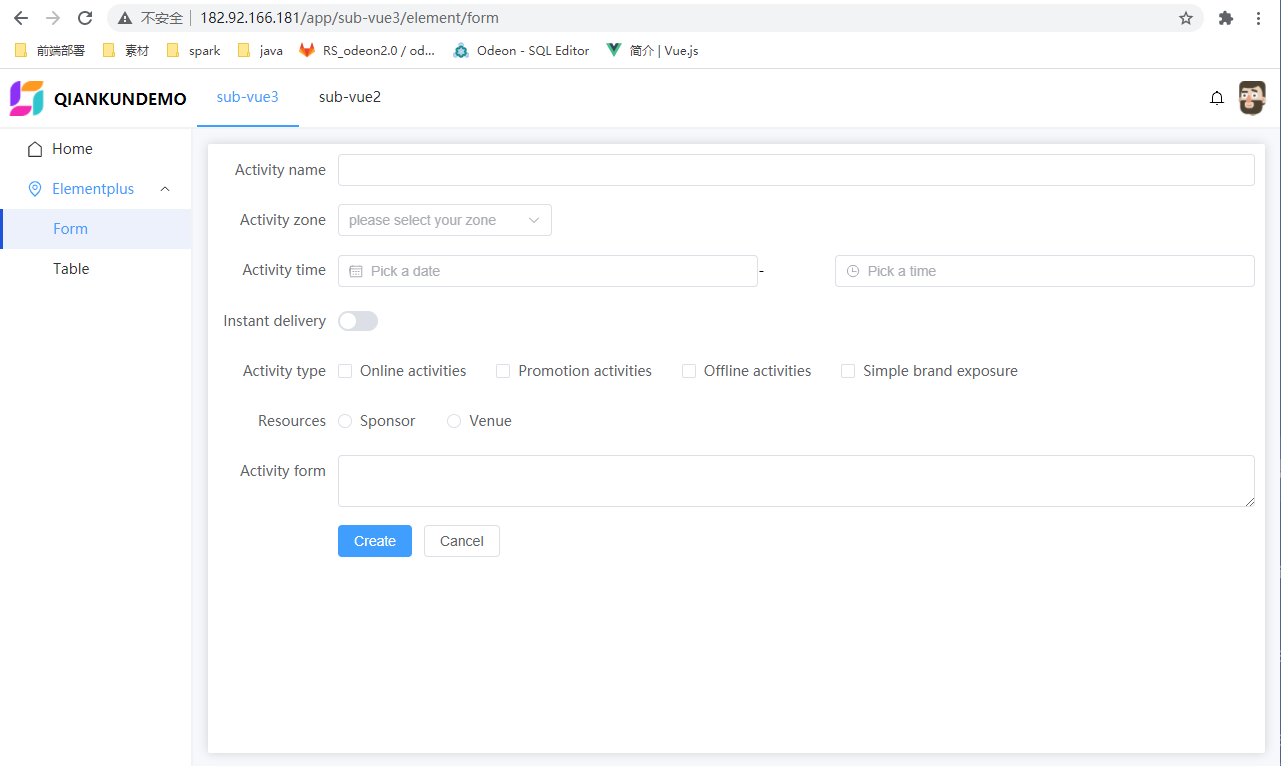1281x766 pixels.
Task: Click calendar icon in date picker
Action: coord(356,271)
